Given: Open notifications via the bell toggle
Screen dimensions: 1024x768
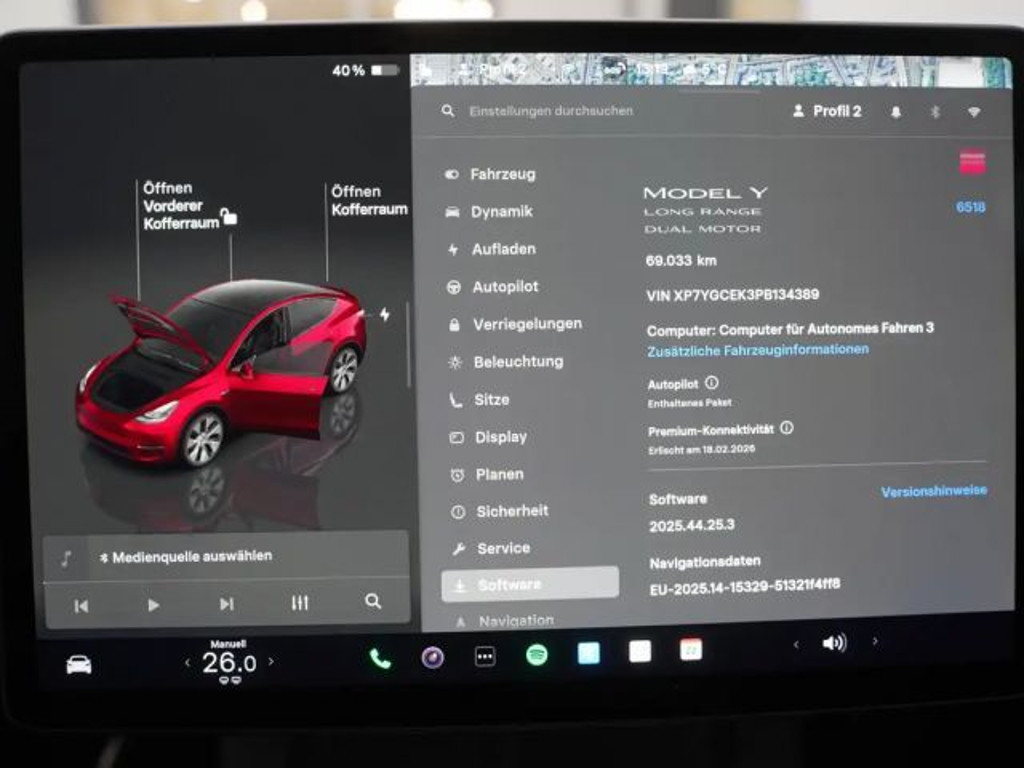Looking at the screenshot, I should [x=898, y=111].
